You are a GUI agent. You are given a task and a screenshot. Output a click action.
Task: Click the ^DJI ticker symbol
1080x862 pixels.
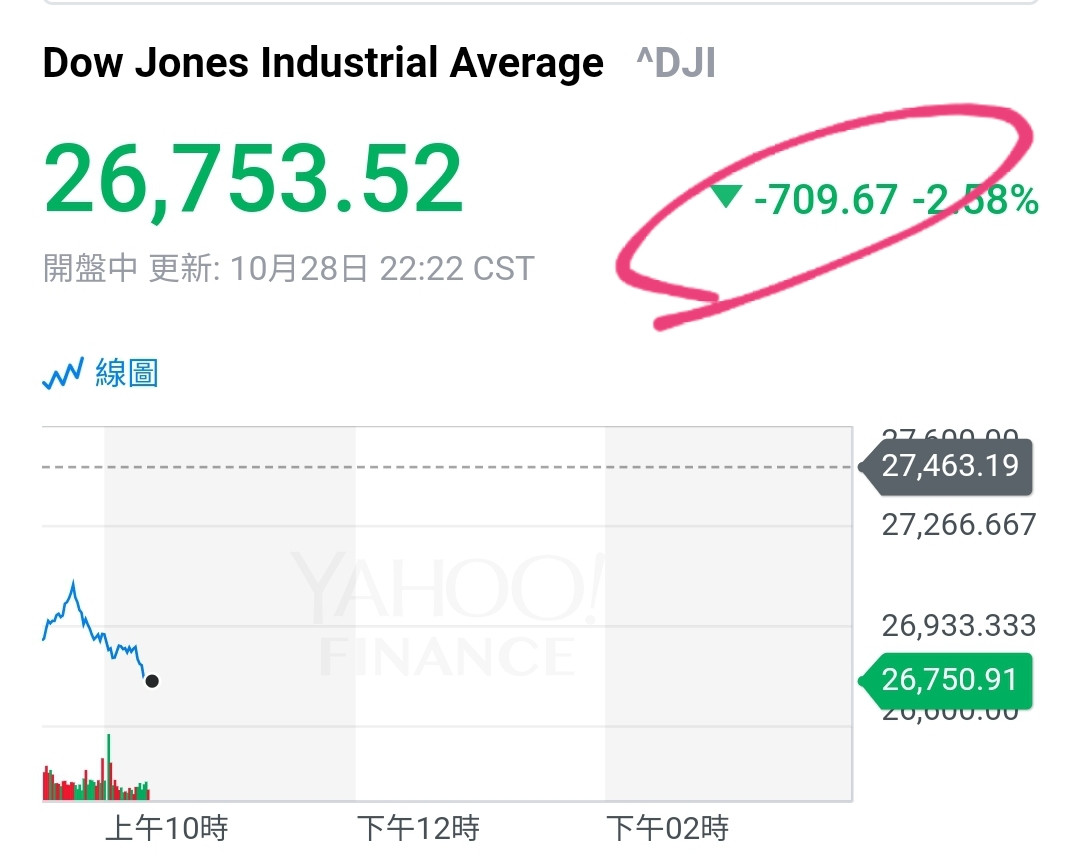click(x=676, y=64)
